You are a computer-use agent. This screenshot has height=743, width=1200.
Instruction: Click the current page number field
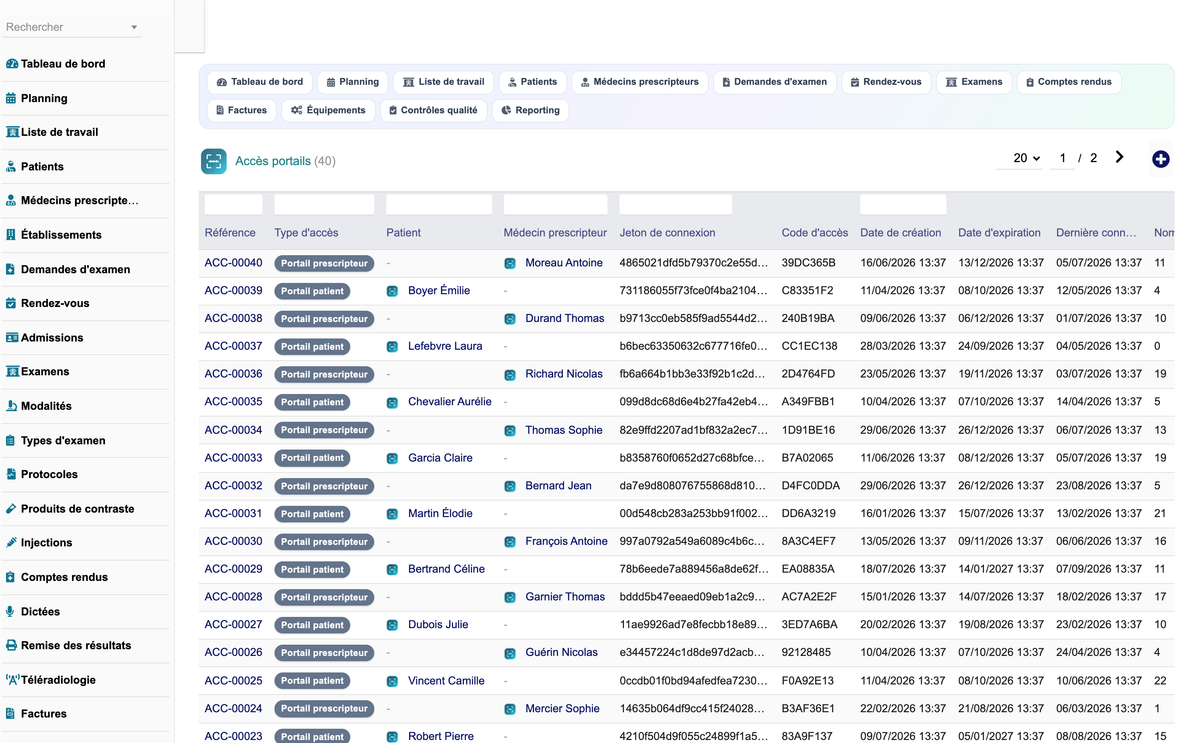pyautogui.click(x=1062, y=158)
